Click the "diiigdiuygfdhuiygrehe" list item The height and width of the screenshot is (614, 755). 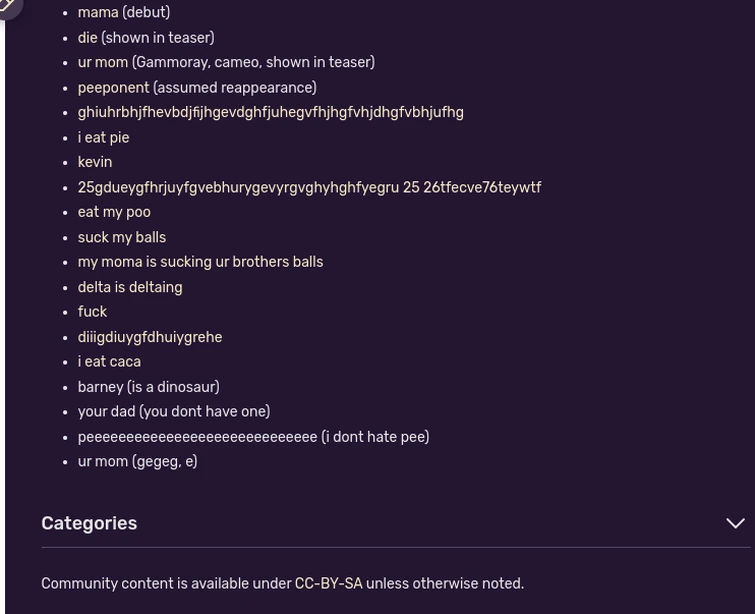150,337
